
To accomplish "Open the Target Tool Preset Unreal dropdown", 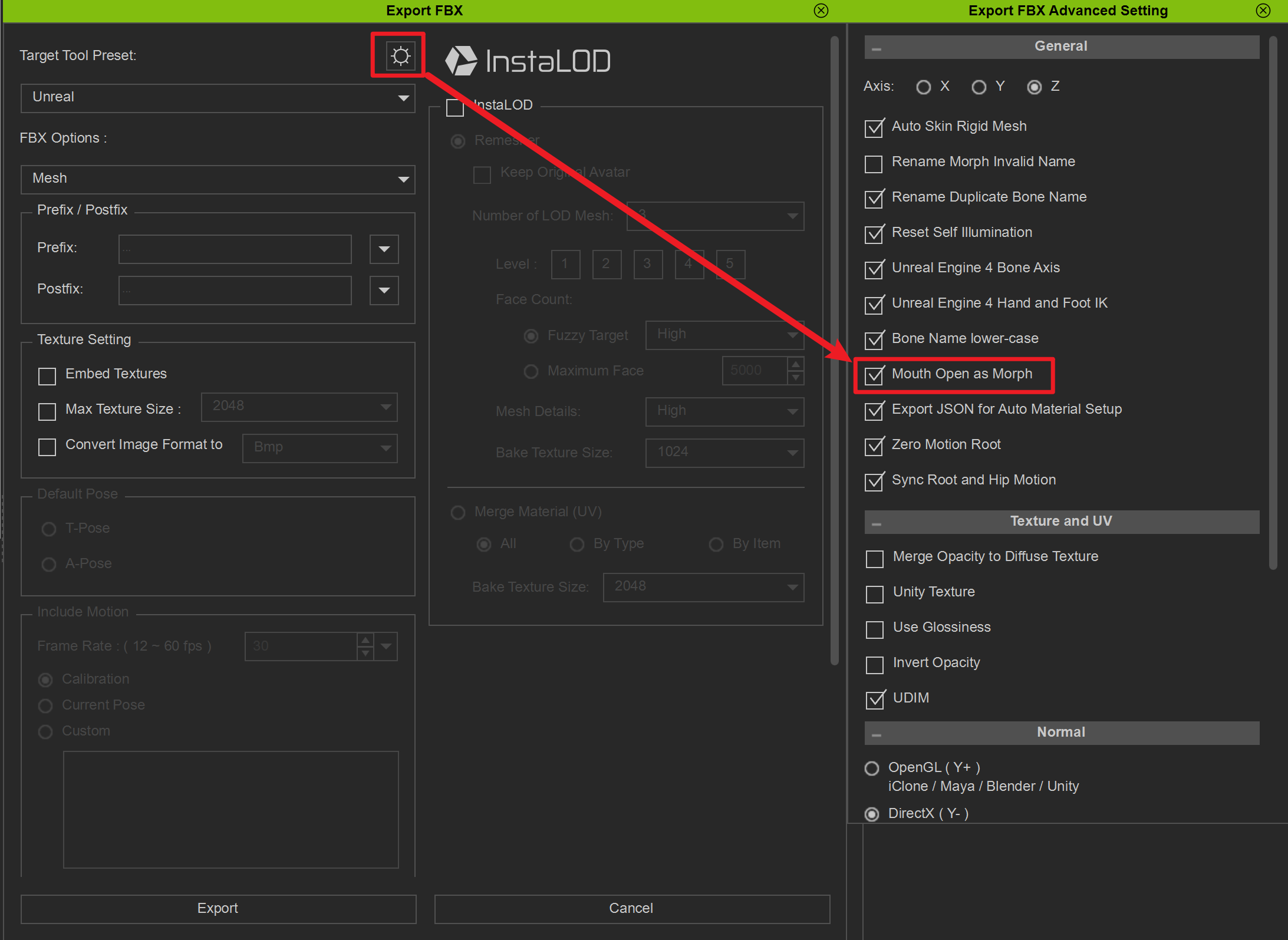I will pyautogui.click(x=218, y=98).
